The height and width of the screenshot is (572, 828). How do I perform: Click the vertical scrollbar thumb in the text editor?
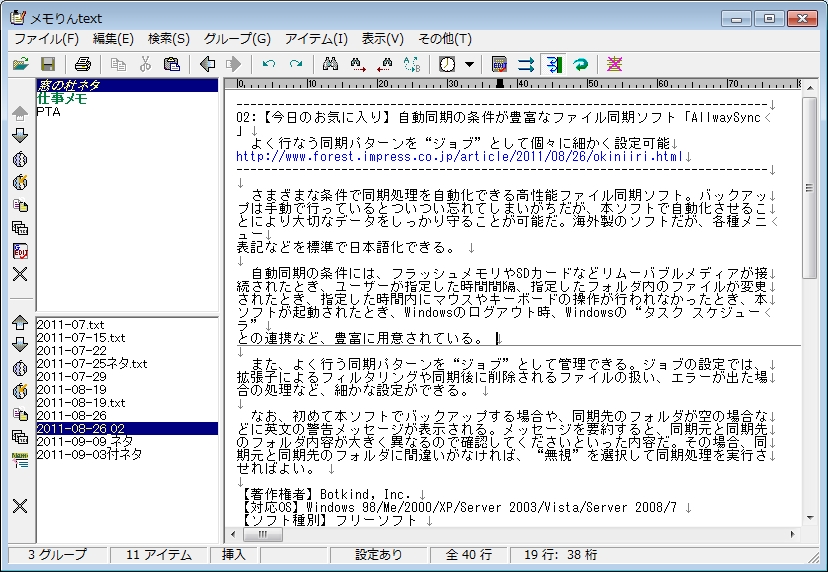[x=810, y=187]
